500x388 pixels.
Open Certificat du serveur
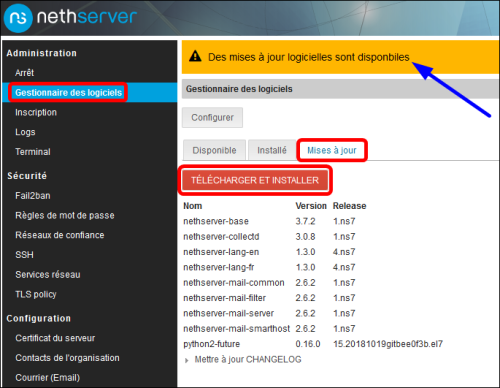(55, 338)
